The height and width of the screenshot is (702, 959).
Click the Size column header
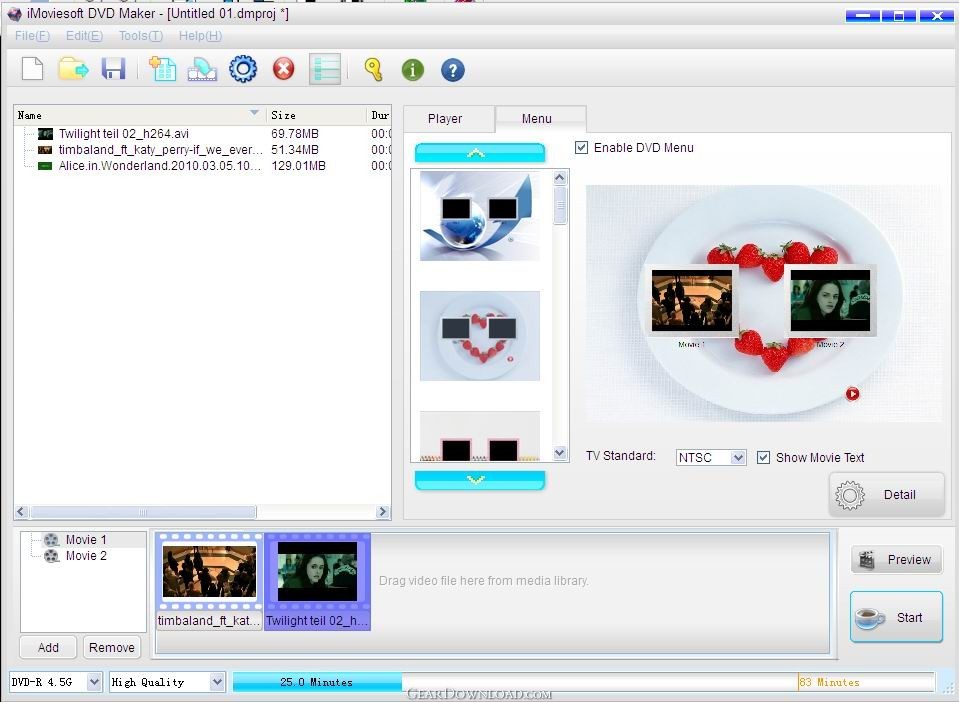316,115
